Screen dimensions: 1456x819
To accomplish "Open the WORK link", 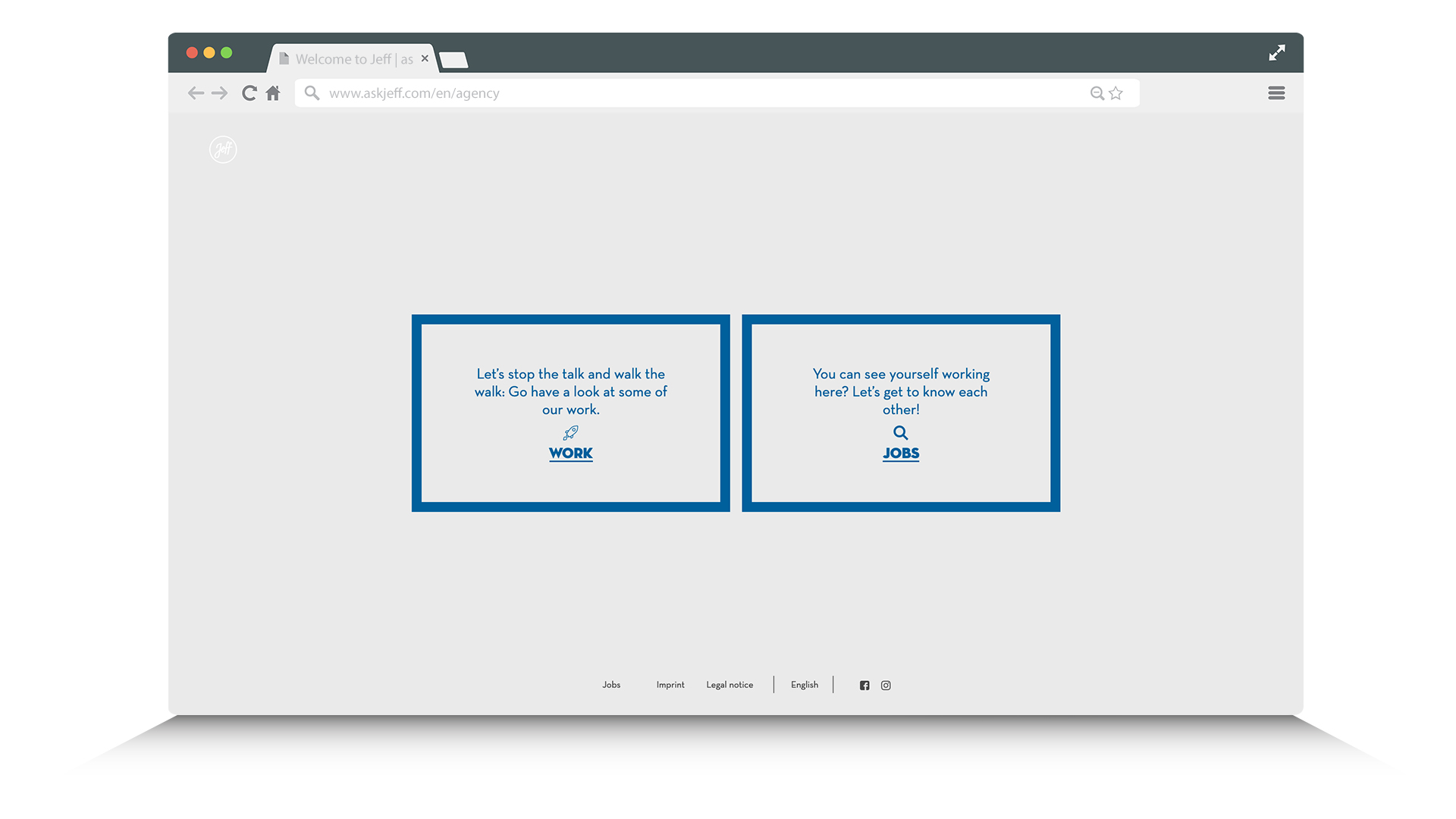I will pos(571,453).
